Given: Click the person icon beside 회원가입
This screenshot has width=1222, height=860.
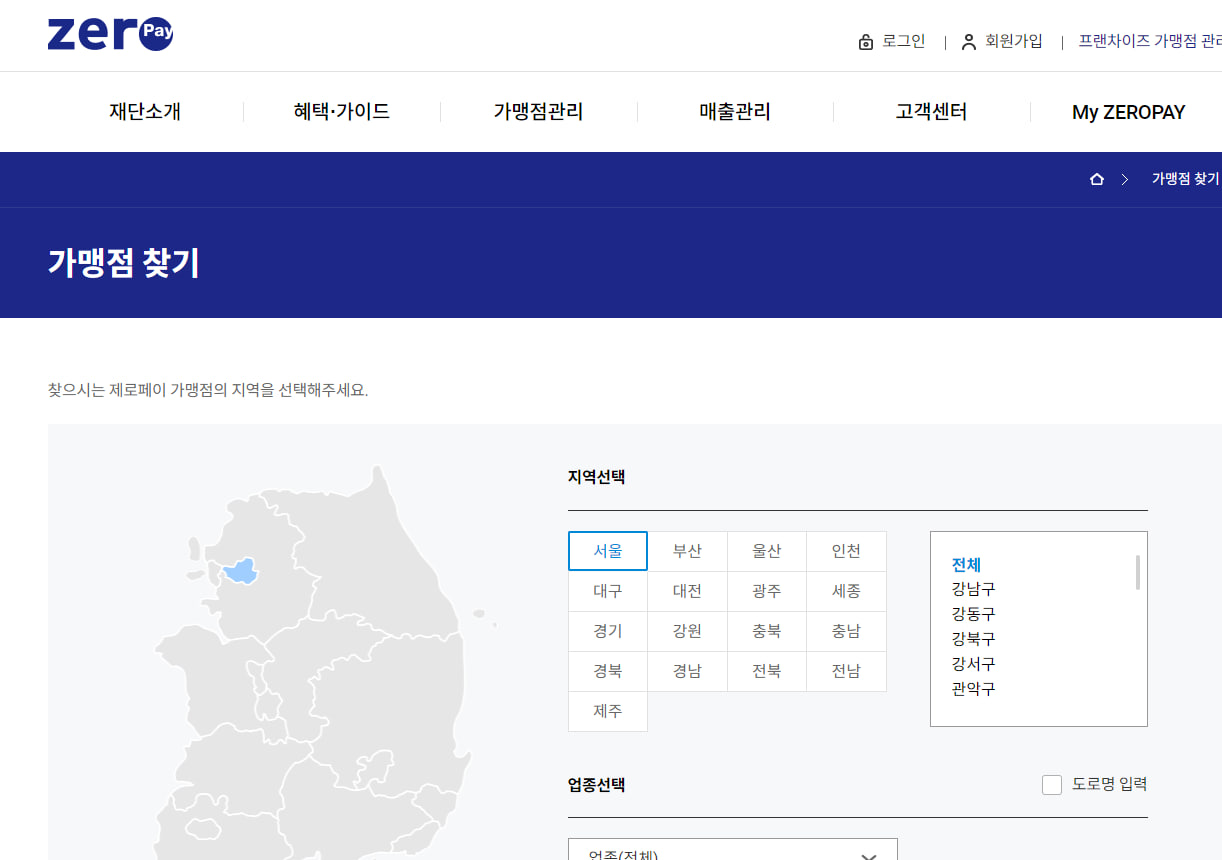Looking at the screenshot, I should (968, 41).
